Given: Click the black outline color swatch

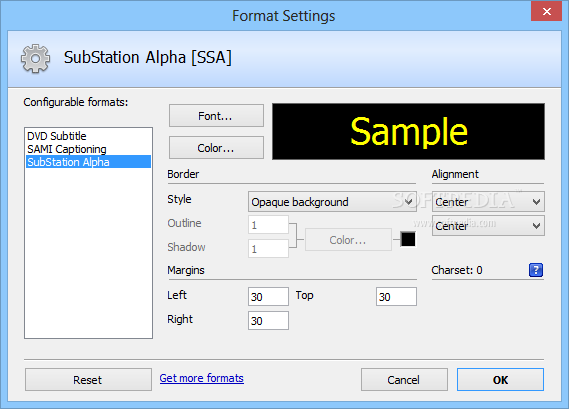Looking at the screenshot, I should click(408, 239).
